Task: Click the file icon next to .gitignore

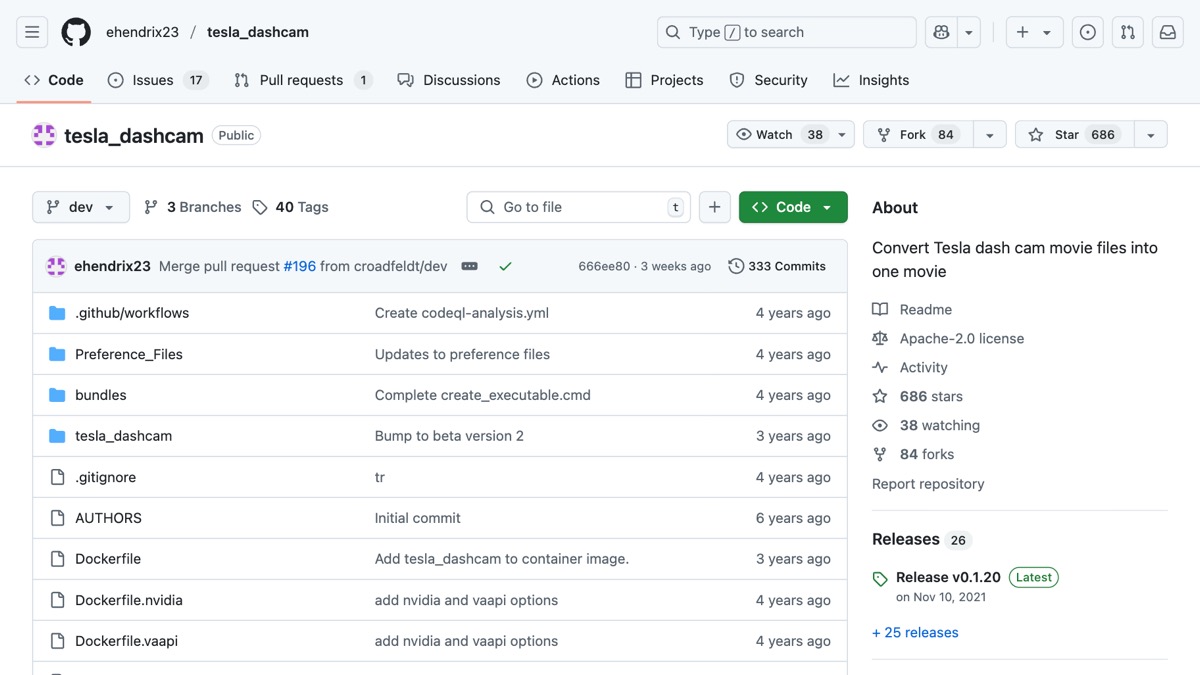Action: [x=57, y=477]
